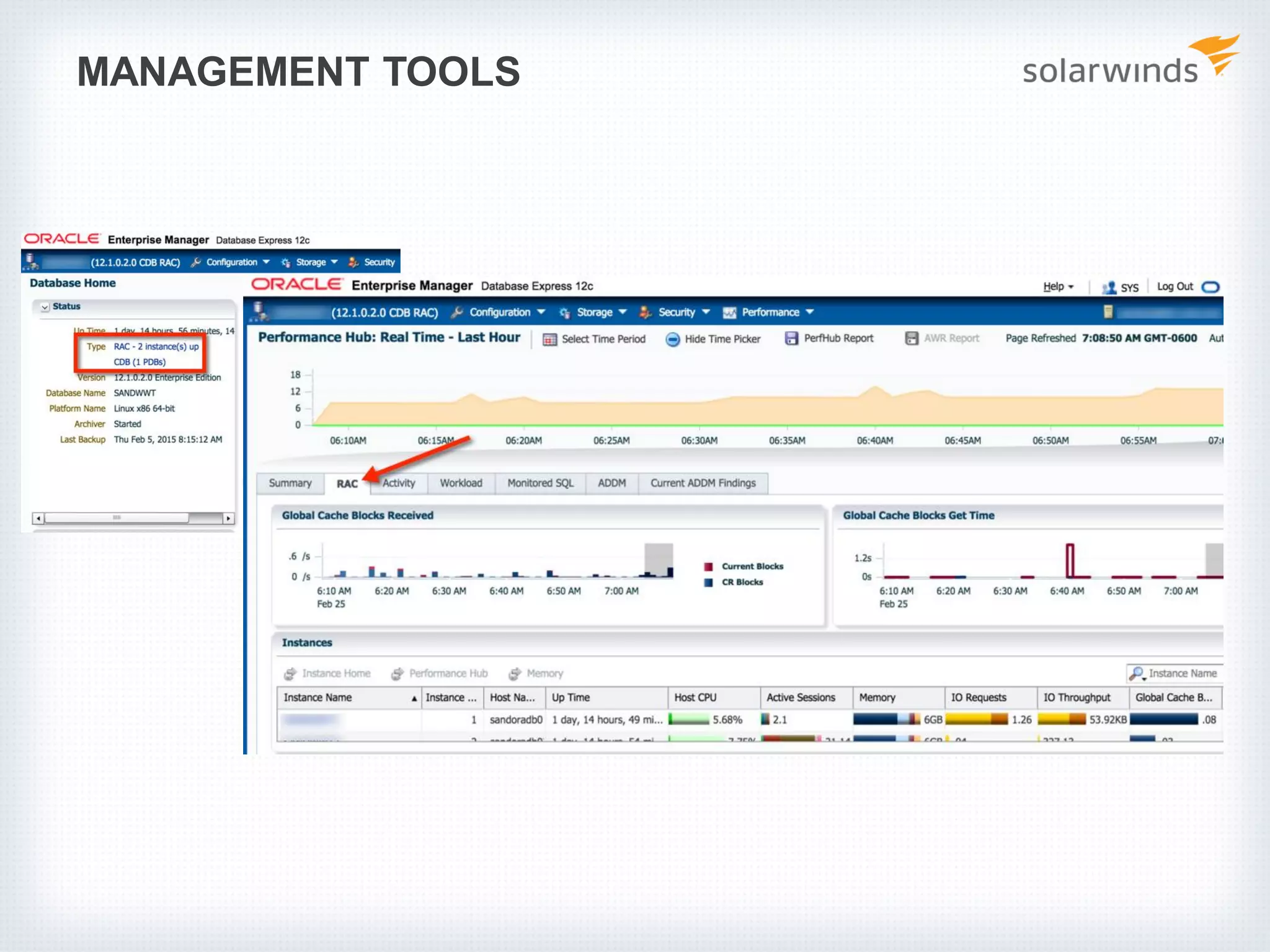Click the Security icon in Database Home

click(x=353, y=262)
